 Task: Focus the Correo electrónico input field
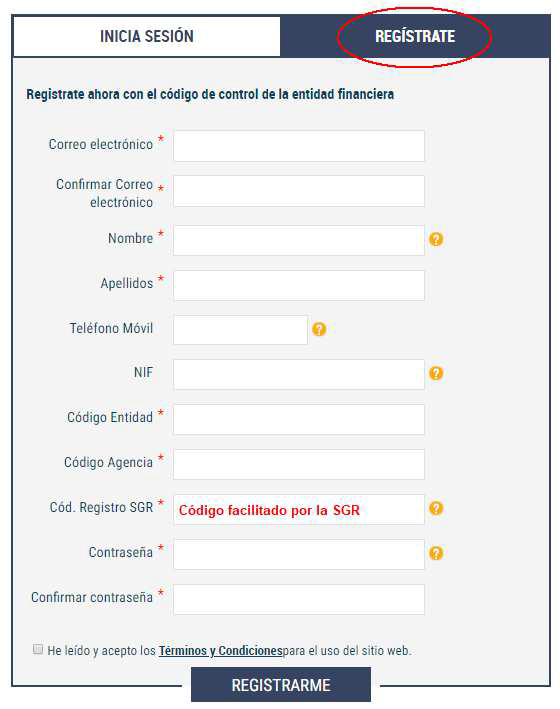(x=299, y=146)
